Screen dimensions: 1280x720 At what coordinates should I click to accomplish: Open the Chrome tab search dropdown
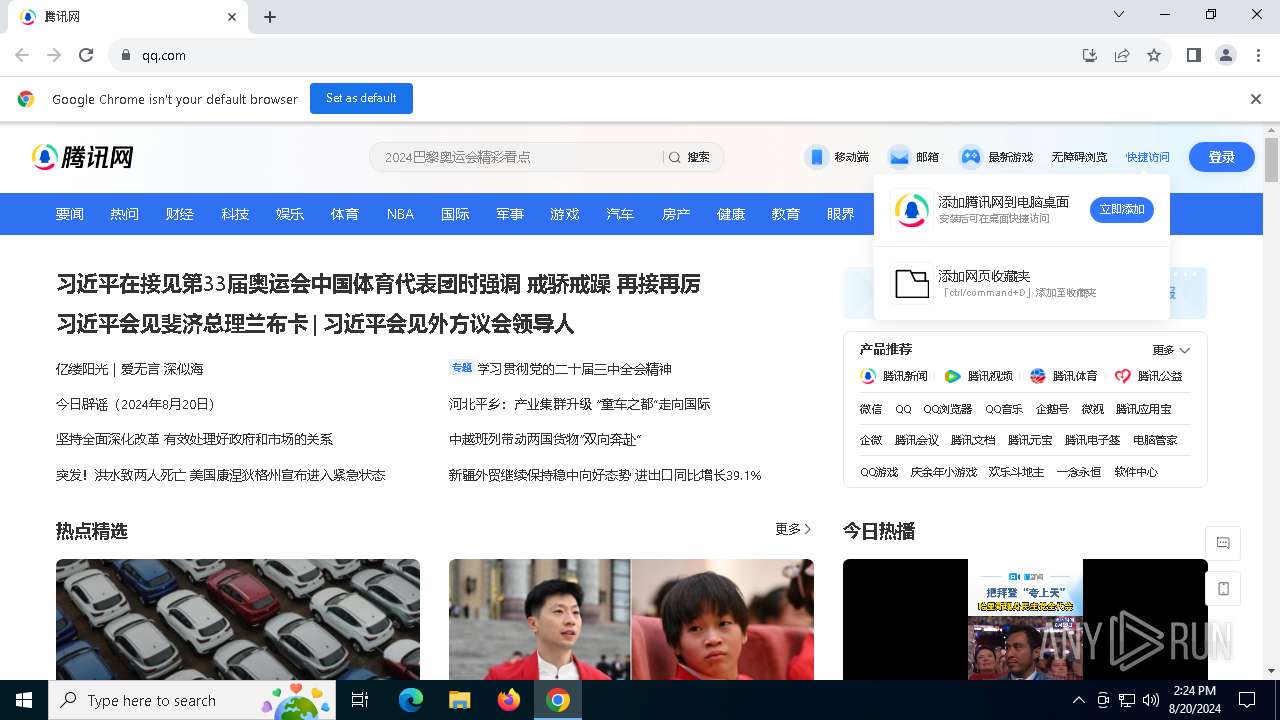(1119, 15)
